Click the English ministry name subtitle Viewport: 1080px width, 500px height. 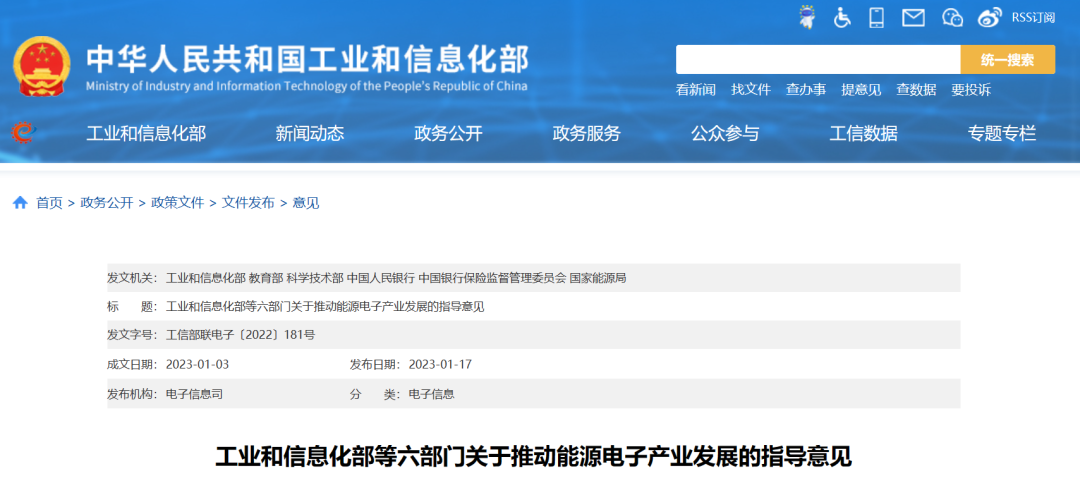coord(307,86)
